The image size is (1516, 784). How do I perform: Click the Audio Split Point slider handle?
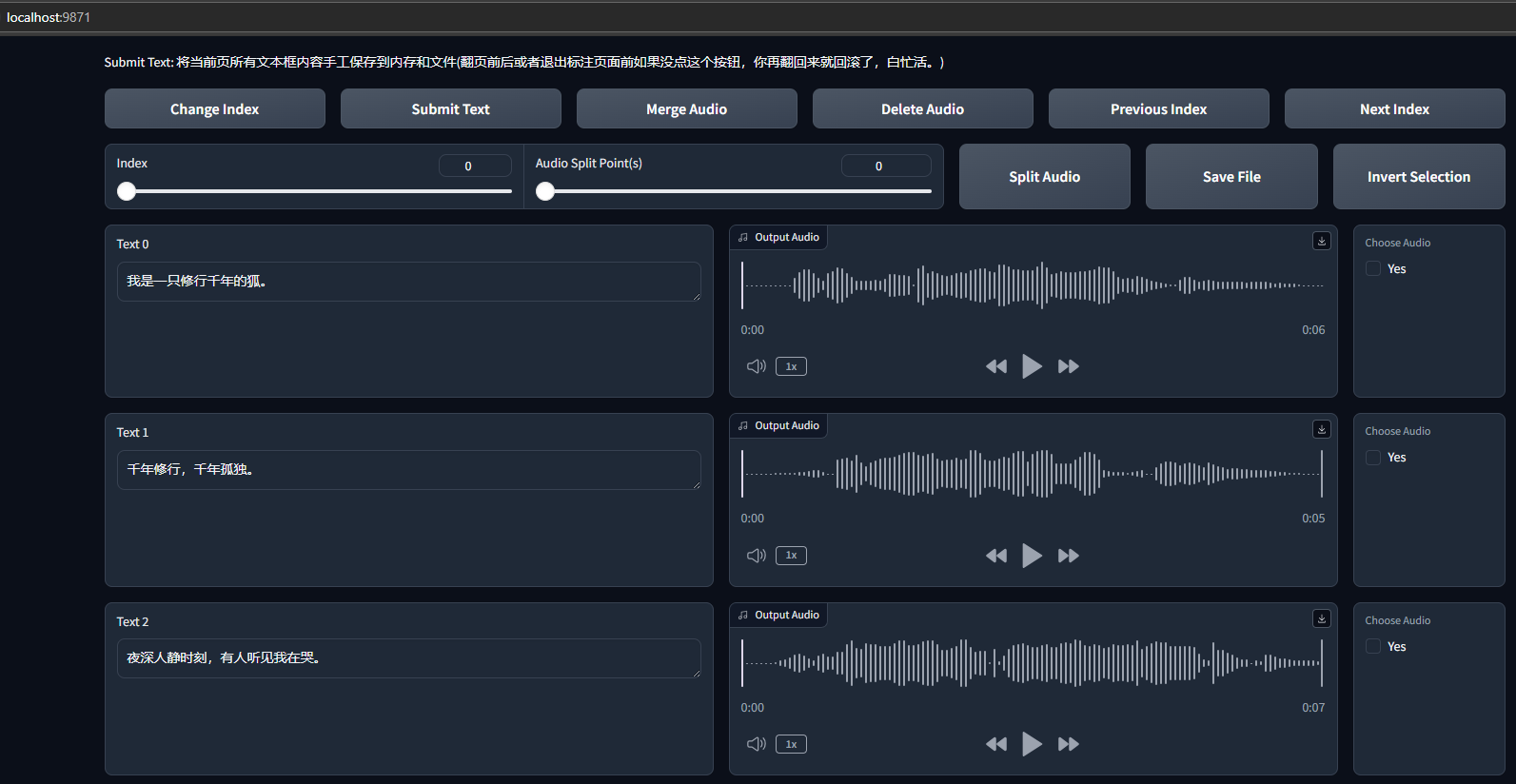coord(545,191)
